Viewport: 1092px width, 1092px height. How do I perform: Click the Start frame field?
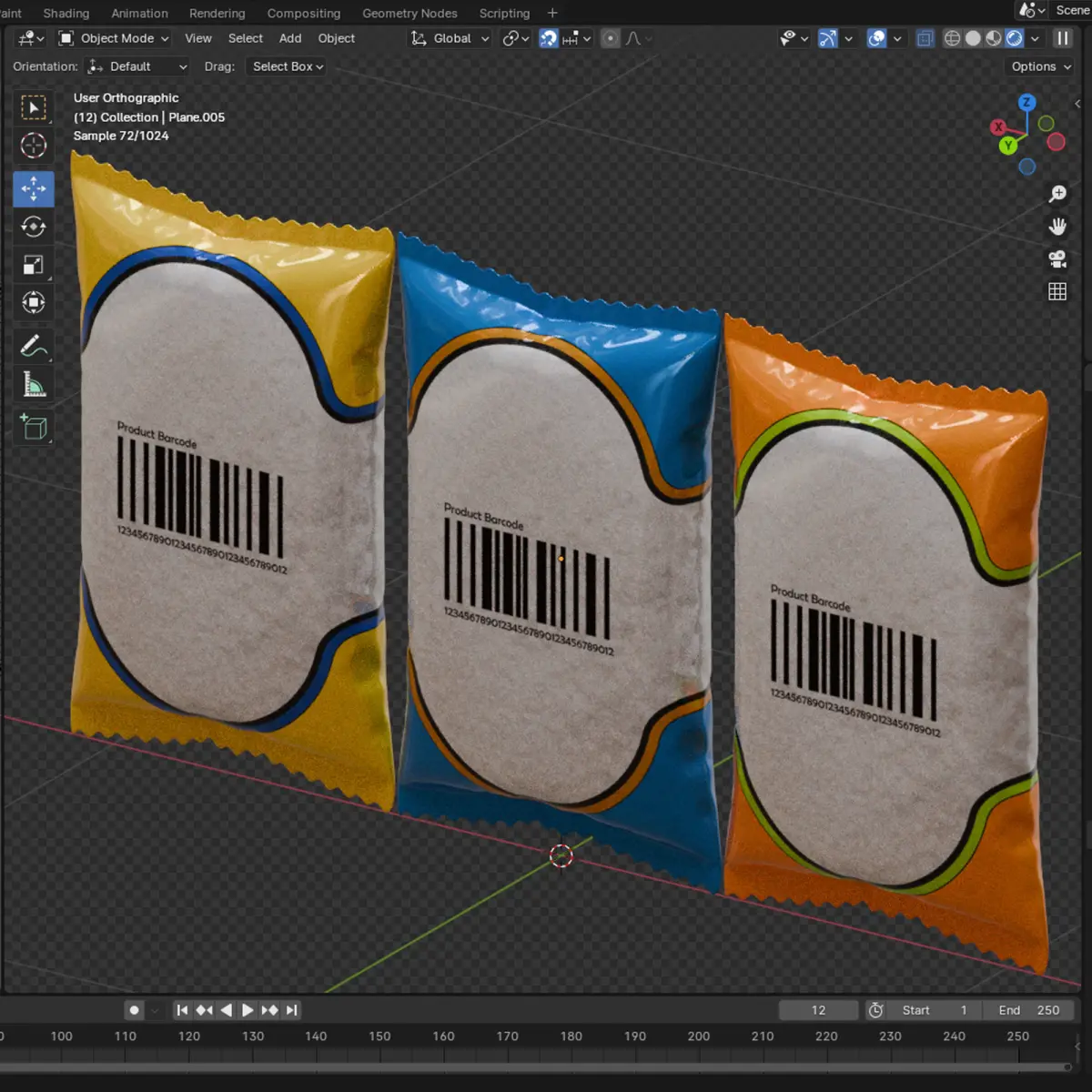pos(935,1010)
